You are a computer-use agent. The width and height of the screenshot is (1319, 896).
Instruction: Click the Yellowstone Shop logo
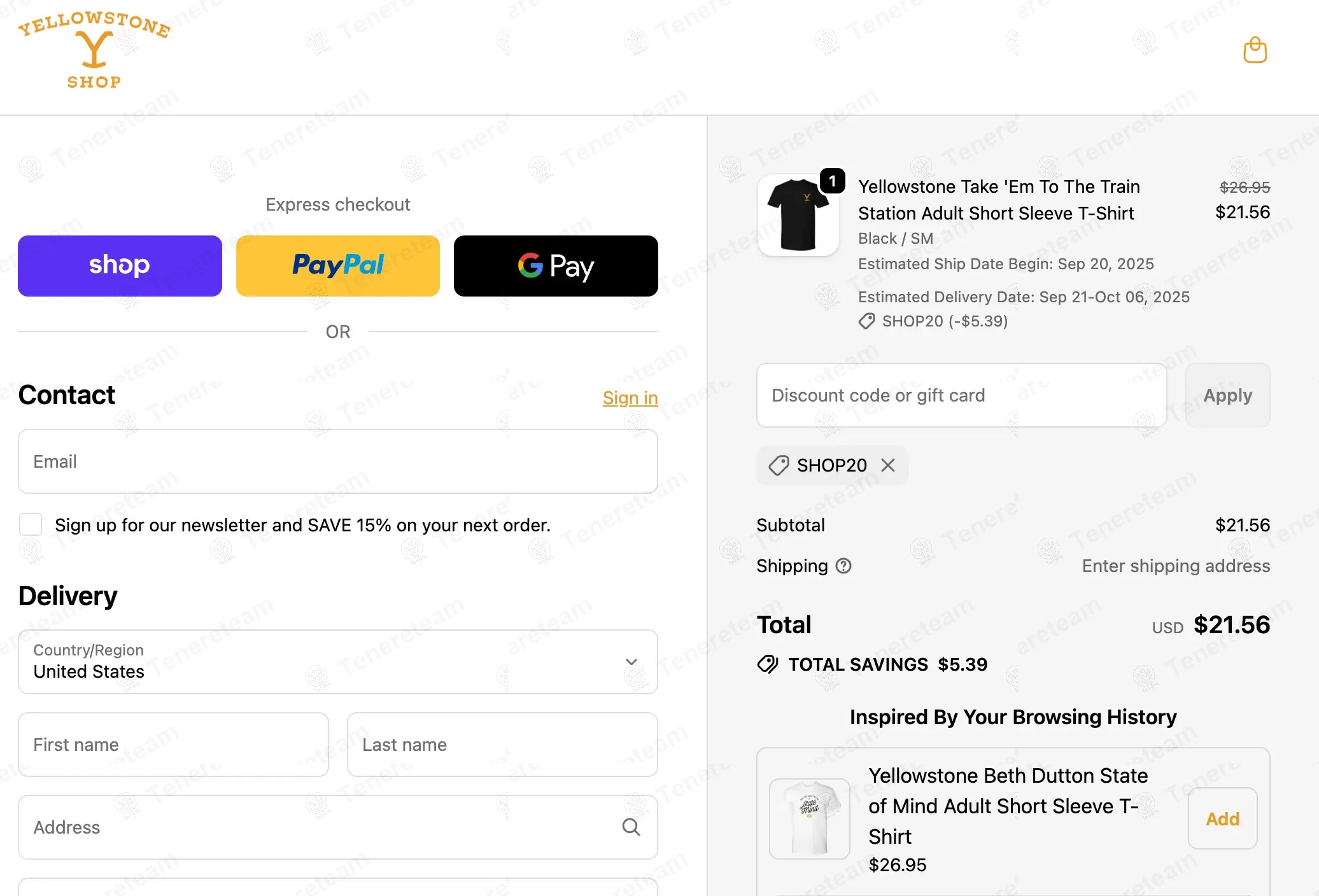click(94, 50)
